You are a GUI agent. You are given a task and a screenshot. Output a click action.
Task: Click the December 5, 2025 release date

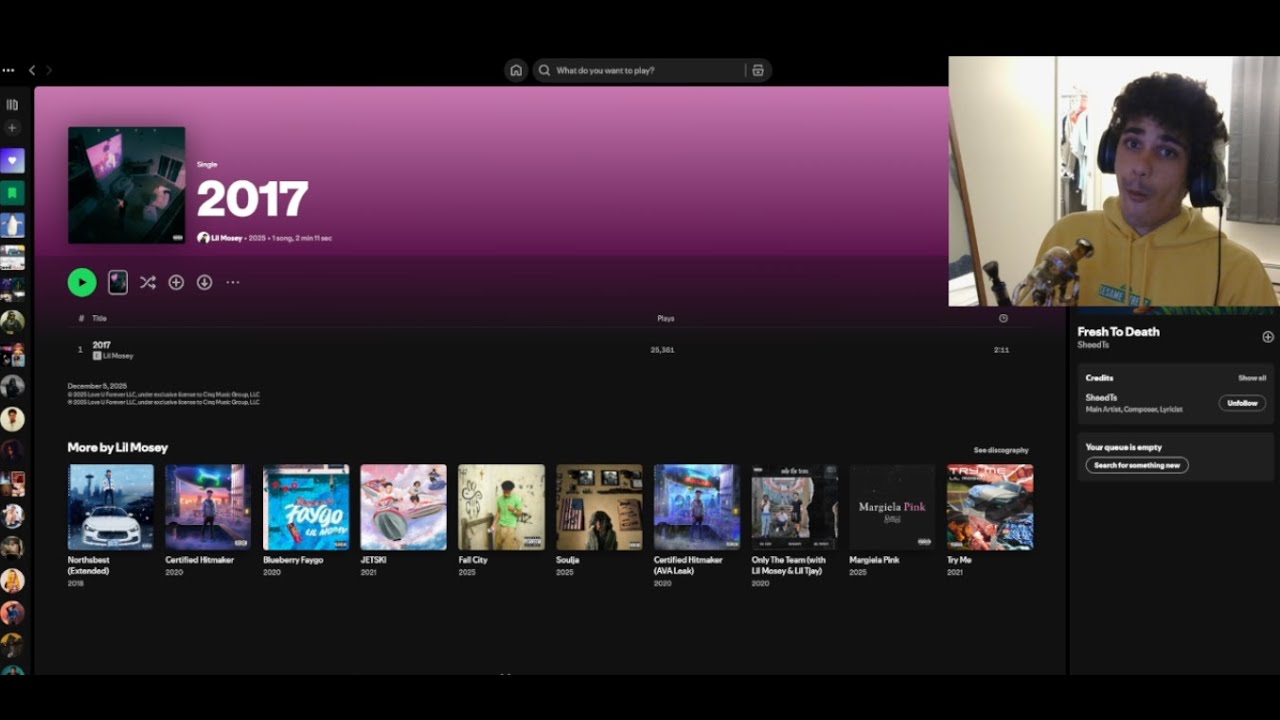point(97,385)
